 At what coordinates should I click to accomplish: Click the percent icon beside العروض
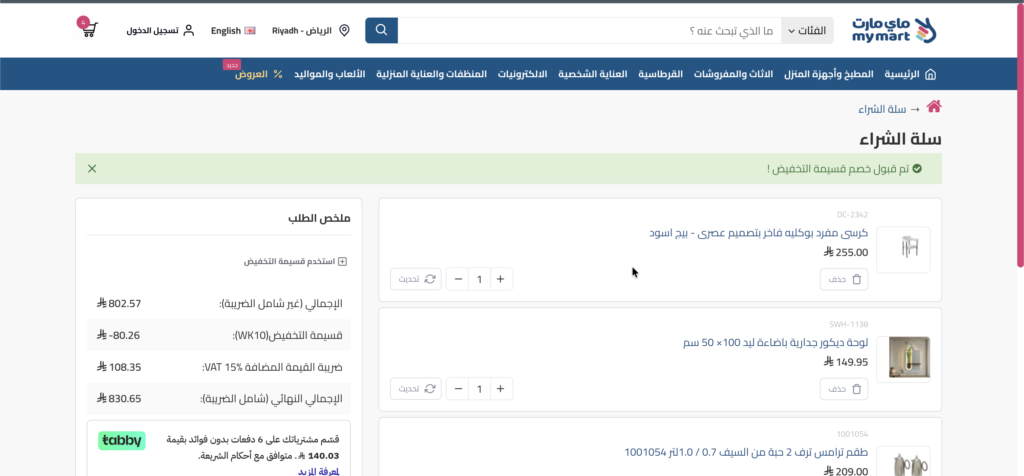278,74
